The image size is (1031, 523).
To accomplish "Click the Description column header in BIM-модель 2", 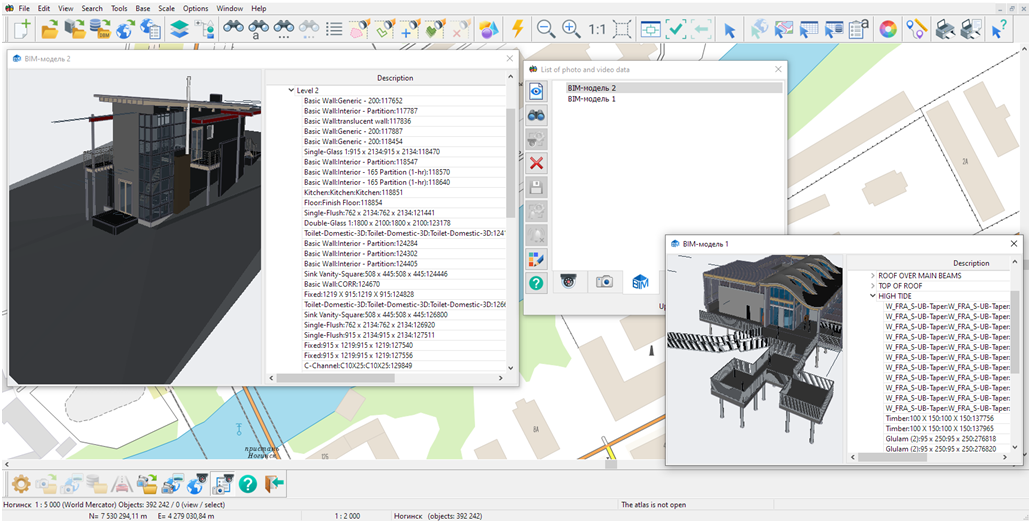I will point(394,78).
